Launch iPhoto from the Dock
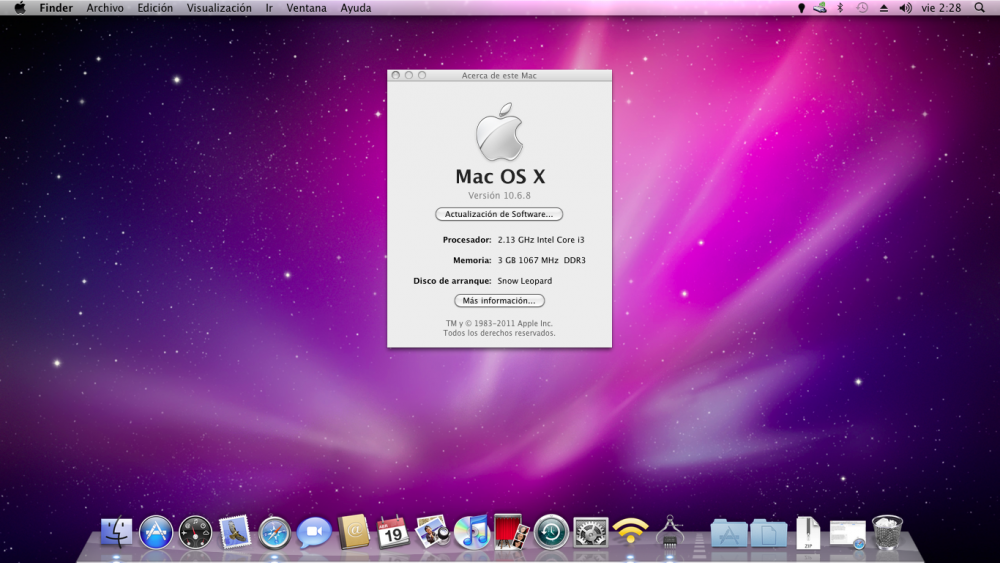The width and height of the screenshot is (1000, 563). coord(432,532)
